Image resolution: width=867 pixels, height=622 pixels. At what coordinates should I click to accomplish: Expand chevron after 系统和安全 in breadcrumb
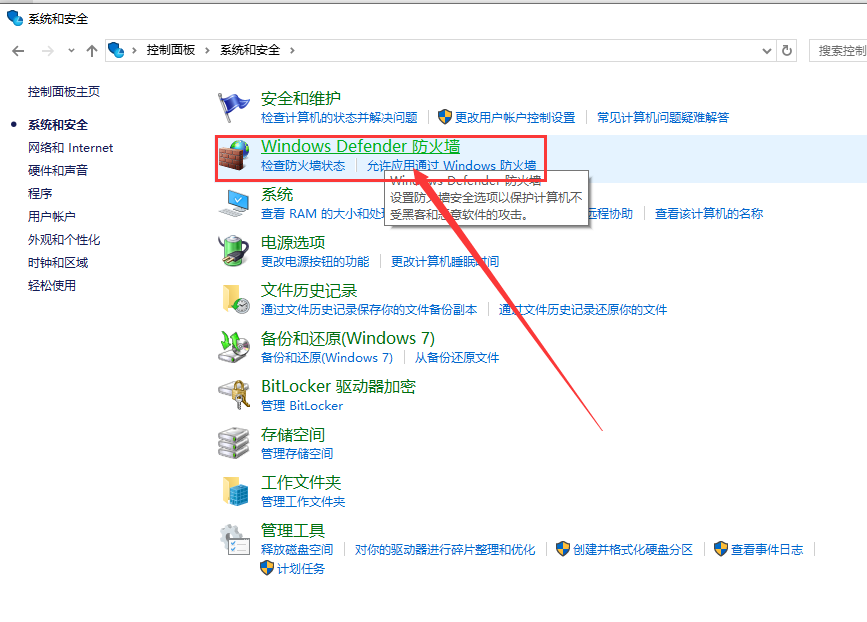coord(292,50)
